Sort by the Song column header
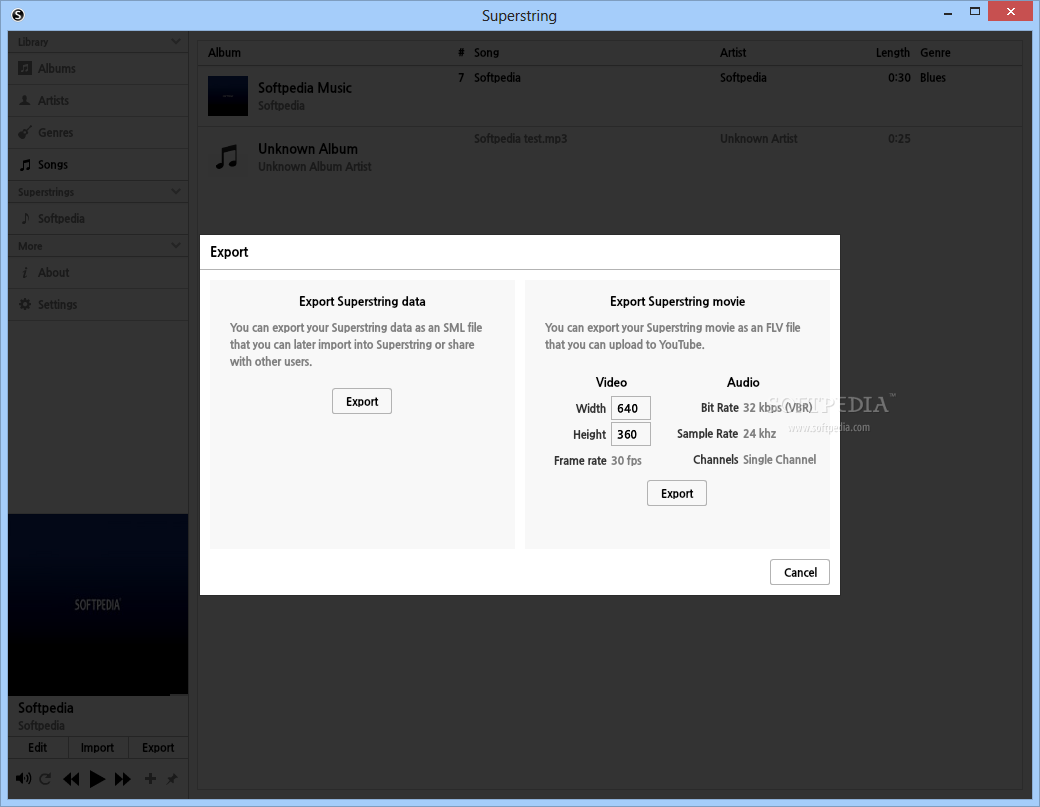Viewport: 1040px width, 807px height. [486, 52]
